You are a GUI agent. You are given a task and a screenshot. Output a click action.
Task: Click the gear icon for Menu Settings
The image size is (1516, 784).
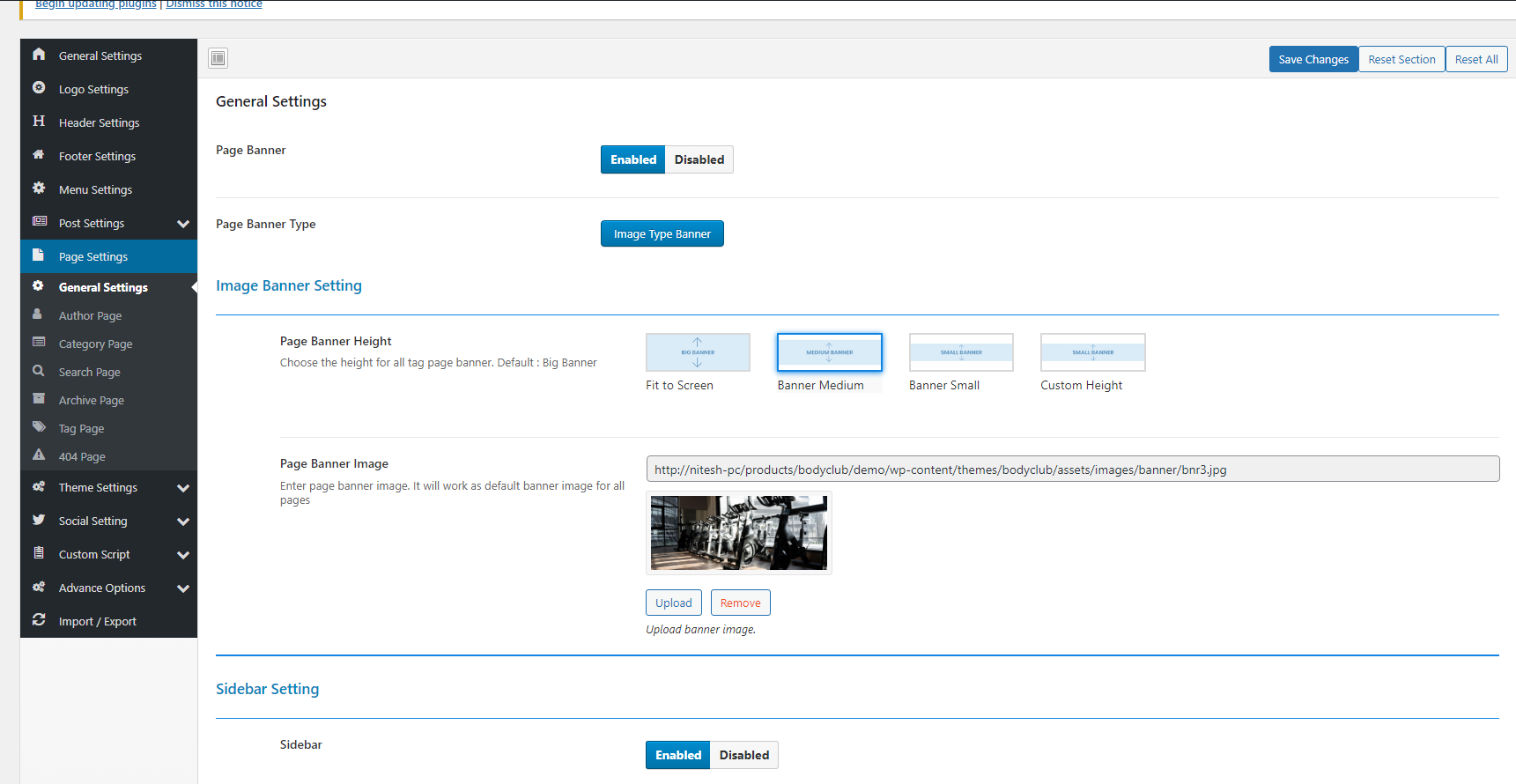pos(39,189)
